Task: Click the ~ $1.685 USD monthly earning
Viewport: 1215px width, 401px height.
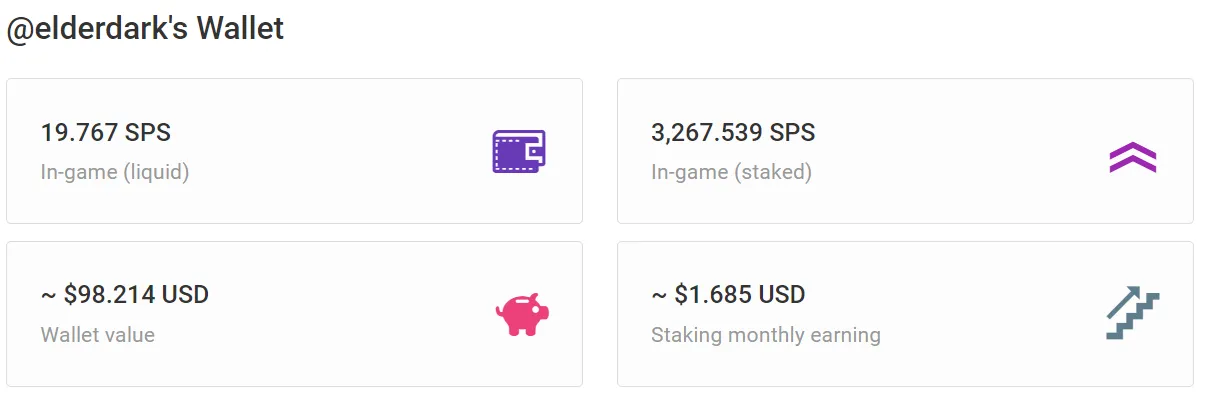Action: tap(728, 294)
